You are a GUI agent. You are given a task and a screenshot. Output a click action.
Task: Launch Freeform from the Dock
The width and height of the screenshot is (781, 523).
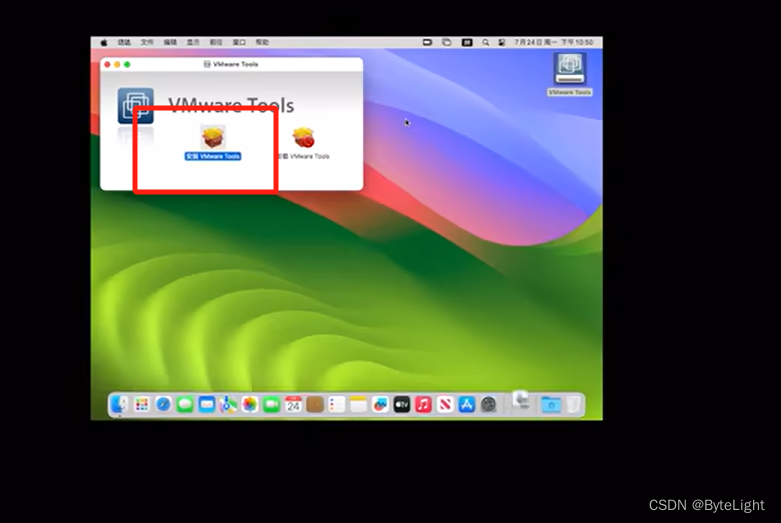(380, 404)
